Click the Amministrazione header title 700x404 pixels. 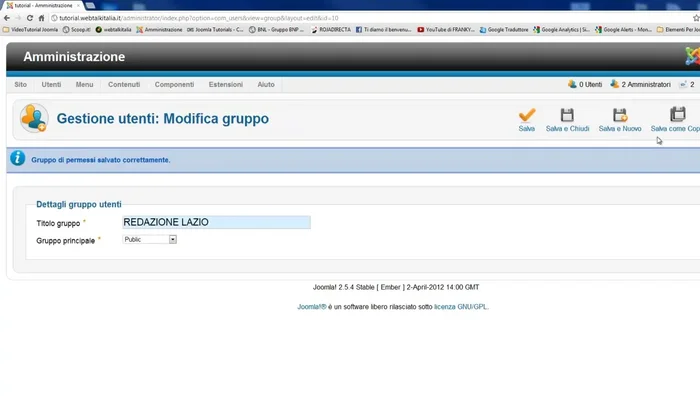point(74,57)
